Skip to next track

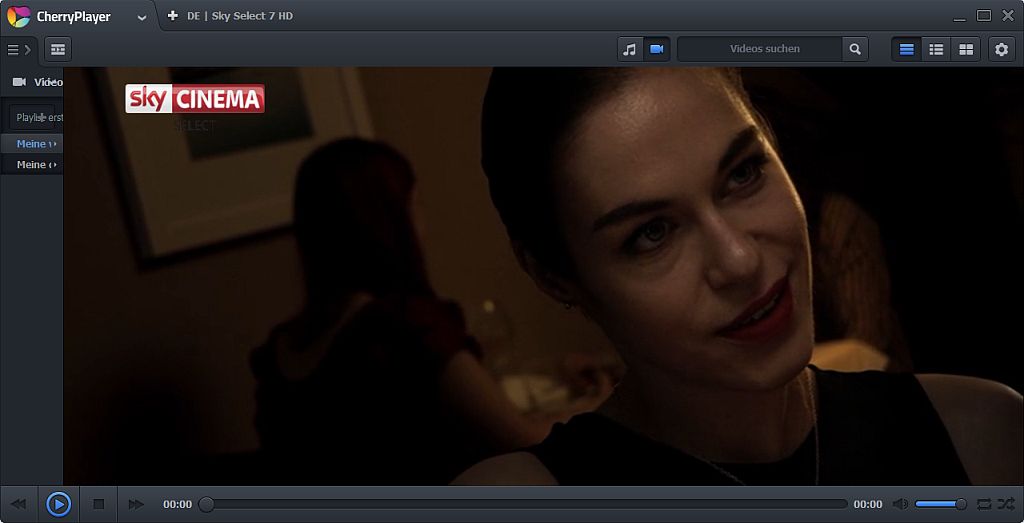click(x=136, y=504)
